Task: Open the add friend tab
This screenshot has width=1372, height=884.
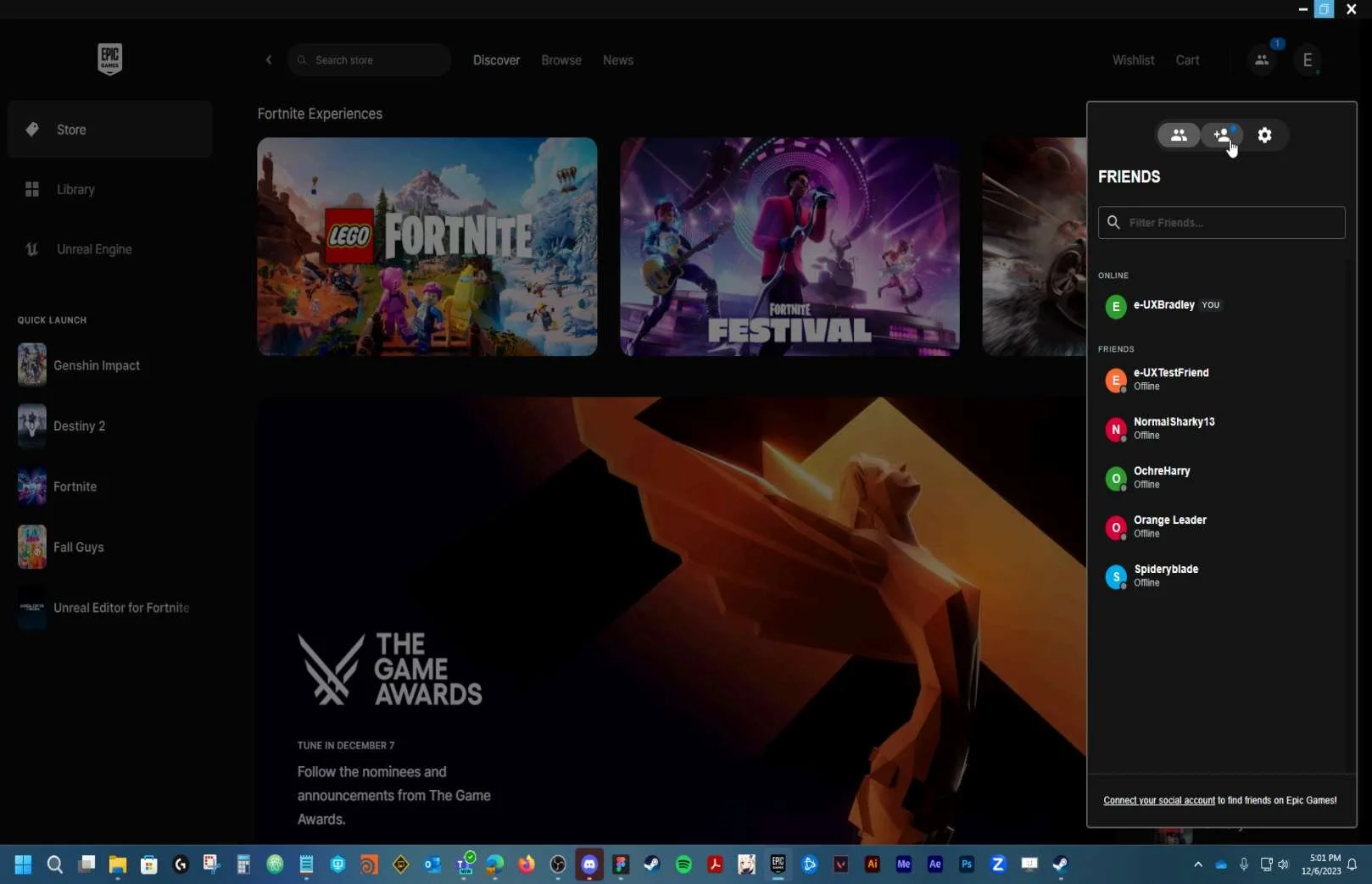Action: (1222, 135)
